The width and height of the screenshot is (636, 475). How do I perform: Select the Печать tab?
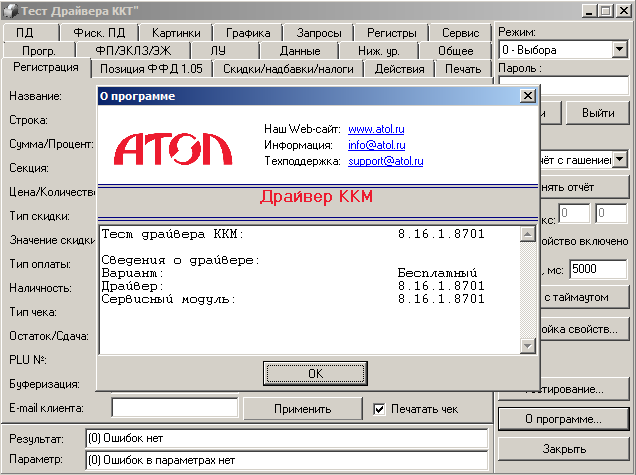[463, 69]
